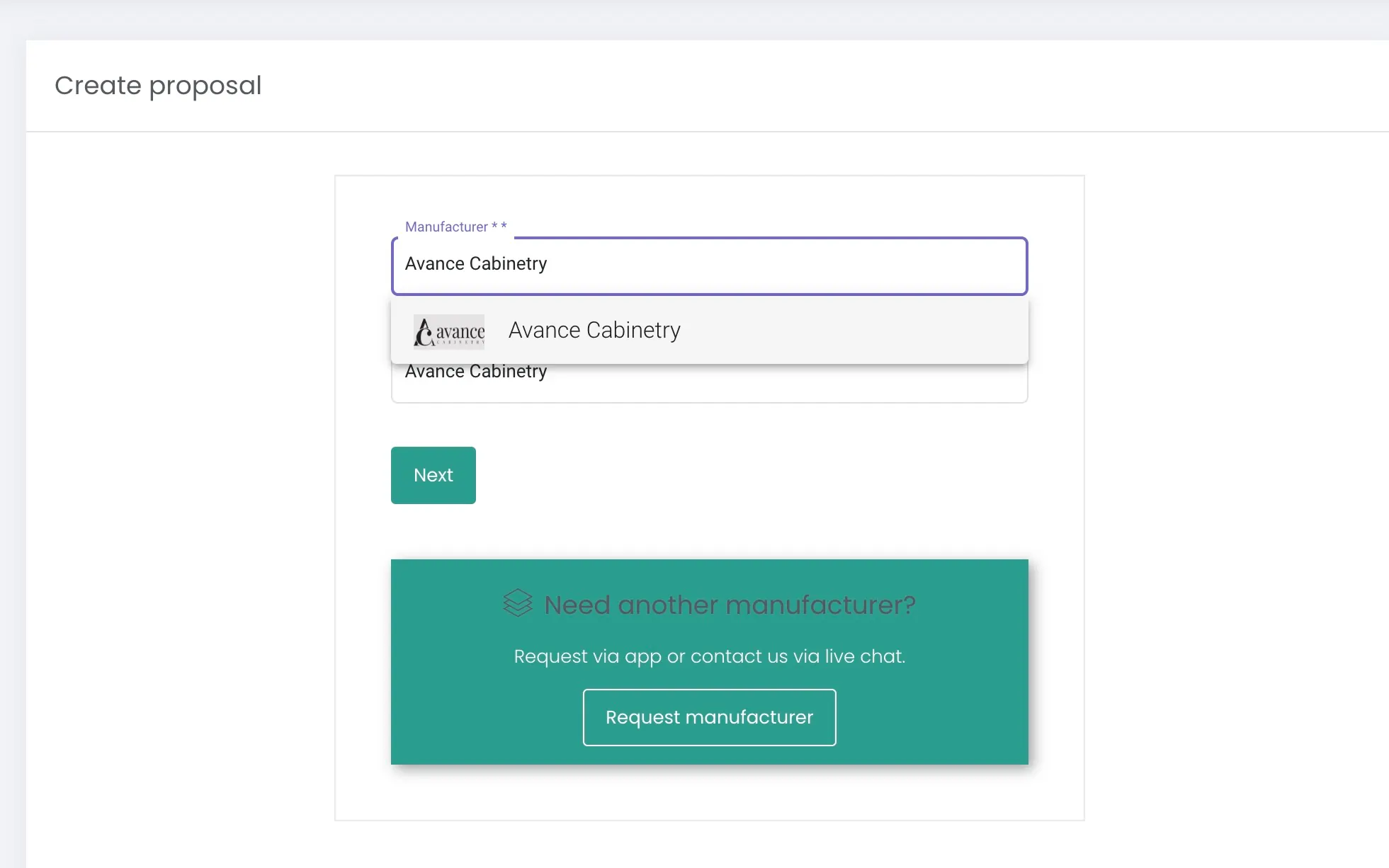Click 'Need another manufacturer?' heading text
Image resolution: width=1389 pixels, height=868 pixels.
pyautogui.click(x=730, y=605)
